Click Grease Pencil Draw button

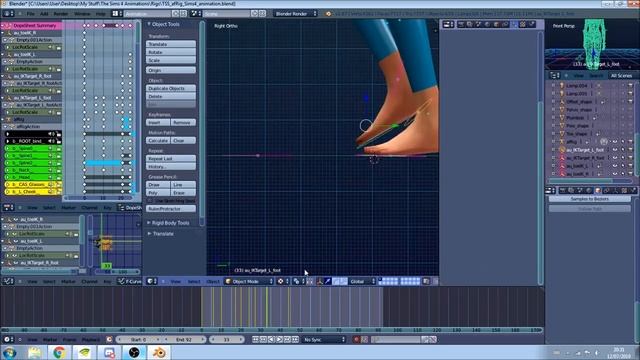point(158,185)
